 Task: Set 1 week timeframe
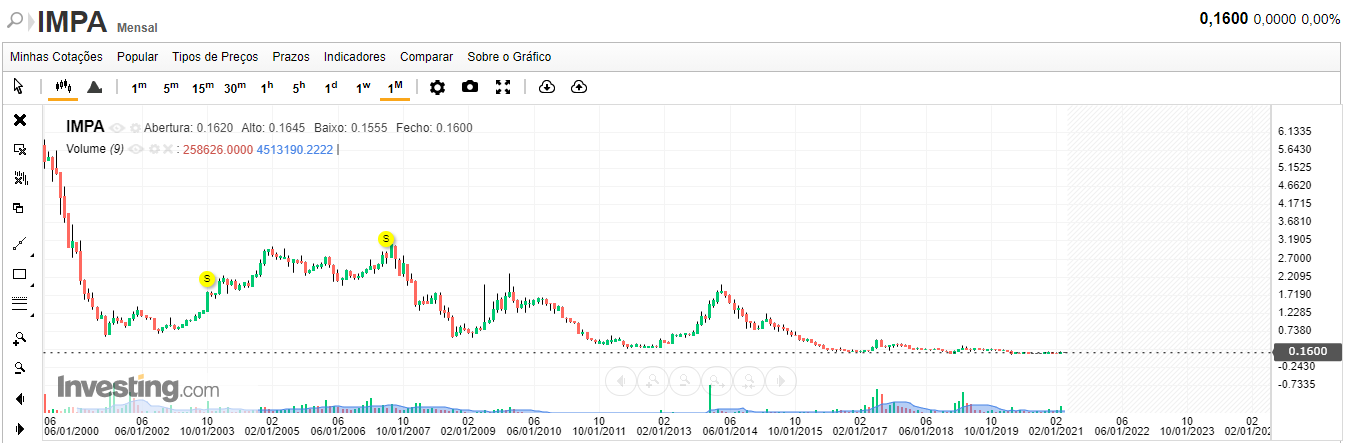point(363,87)
